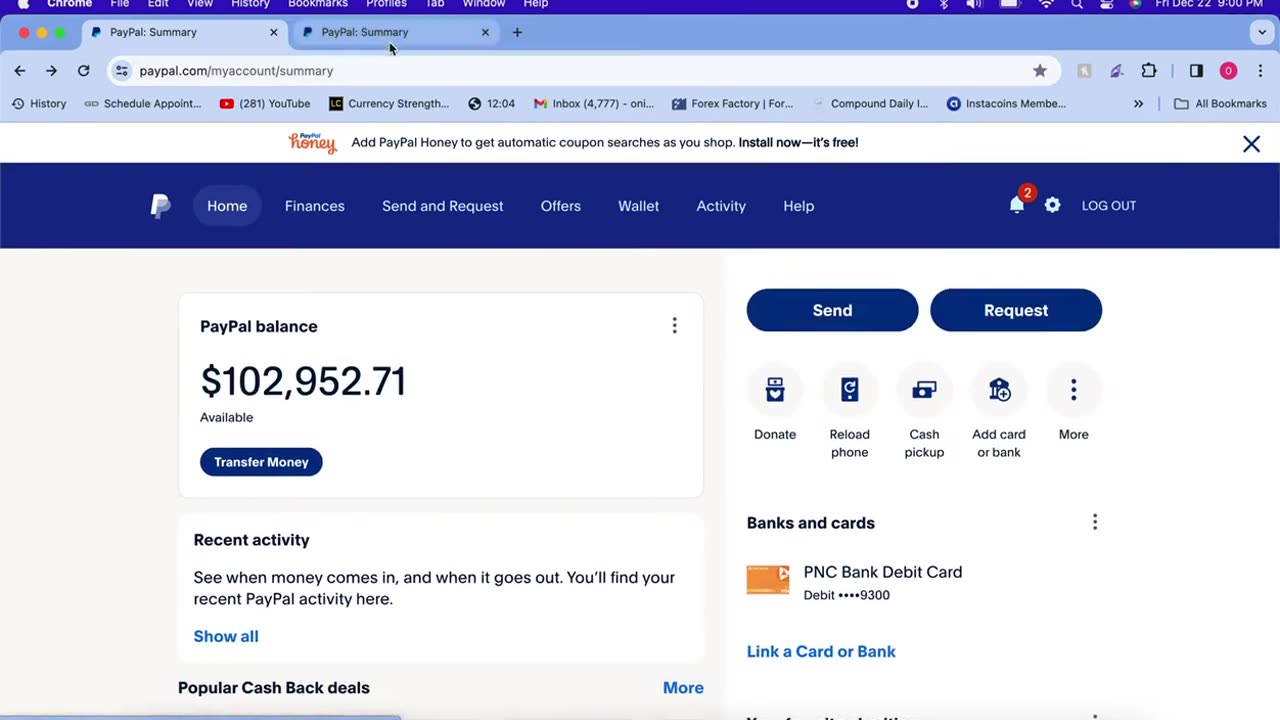Click the Request button

tap(1016, 310)
